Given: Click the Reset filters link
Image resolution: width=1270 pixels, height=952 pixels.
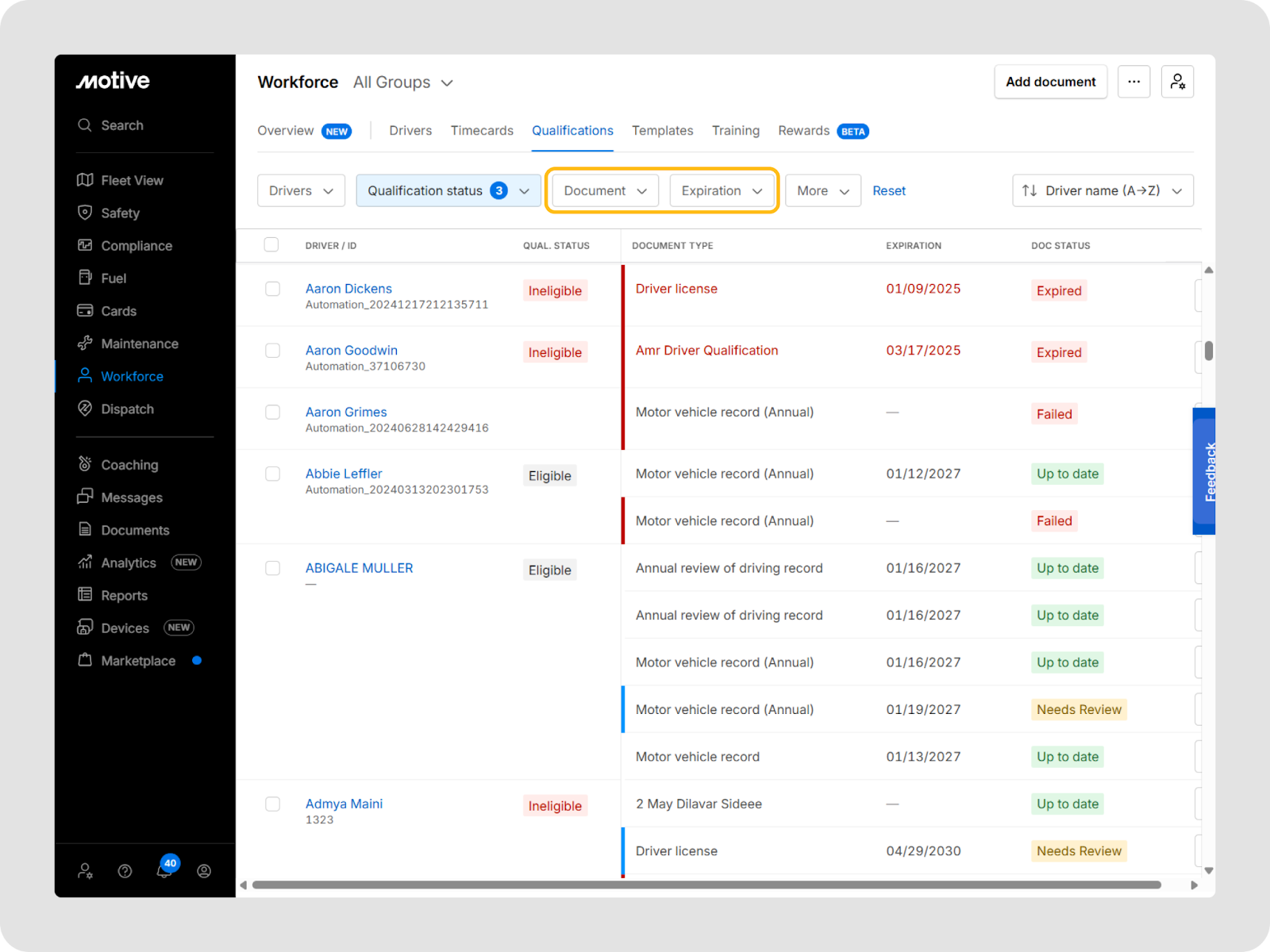Looking at the screenshot, I should click(888, 190).
